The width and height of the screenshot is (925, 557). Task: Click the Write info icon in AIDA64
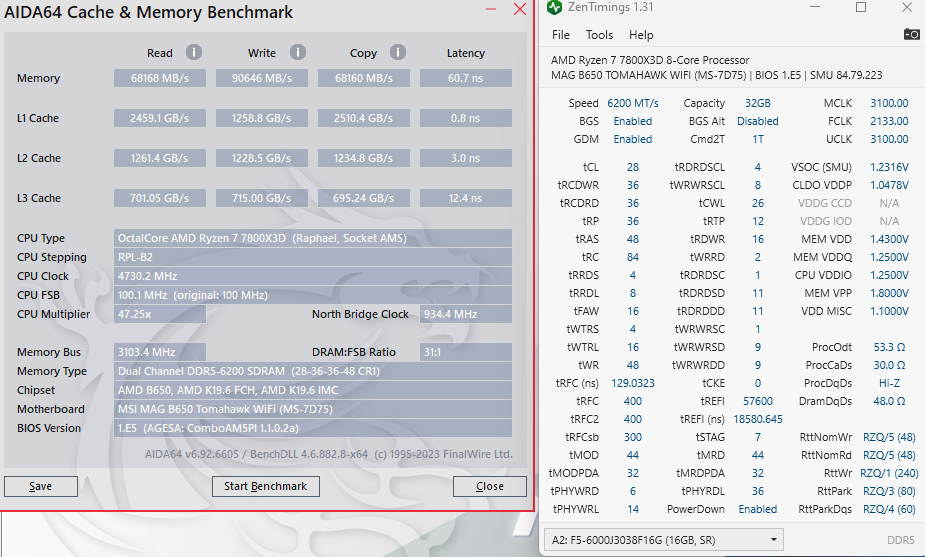pyautogui.click(x=298, y=53)
